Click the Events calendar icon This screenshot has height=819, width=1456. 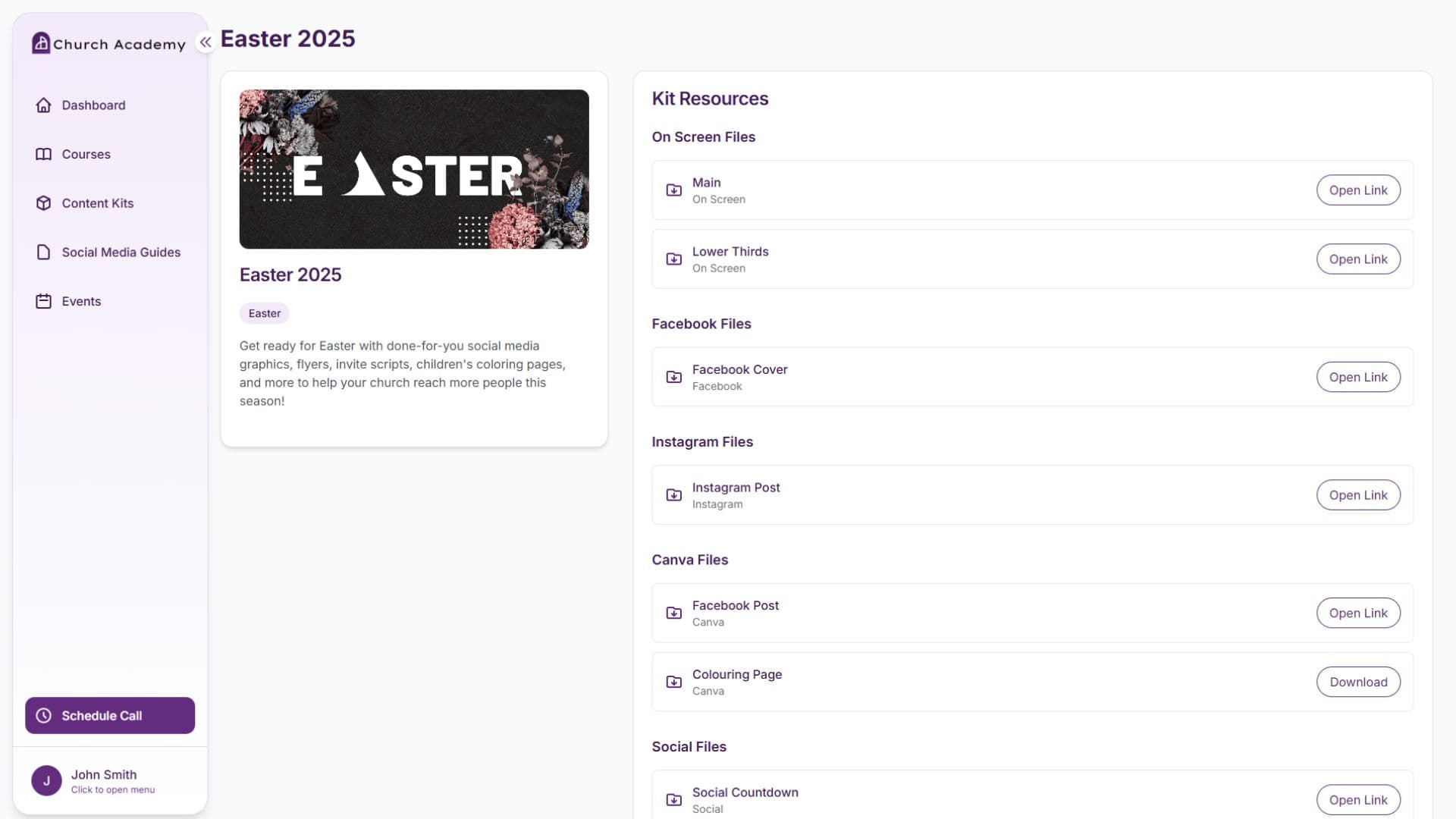(43, 302)
